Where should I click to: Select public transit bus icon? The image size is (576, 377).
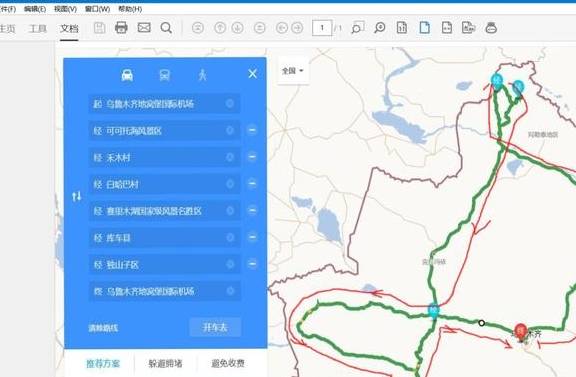coord(165,75)
